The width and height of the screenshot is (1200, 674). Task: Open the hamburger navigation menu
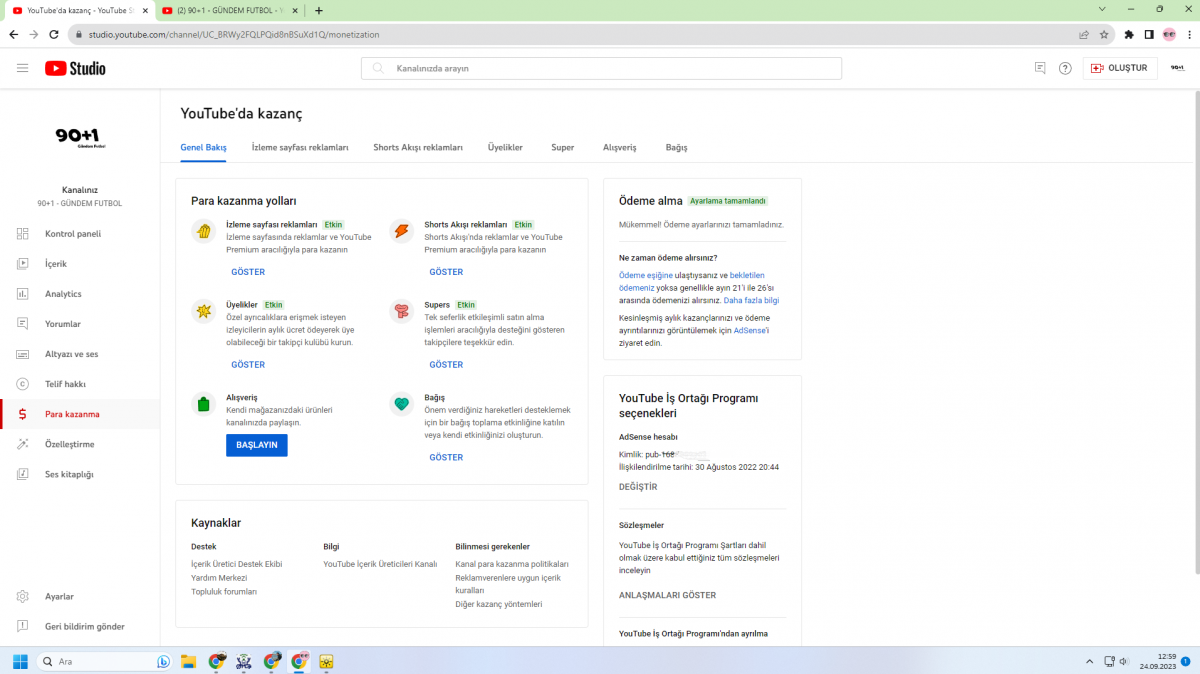point(22,68)
